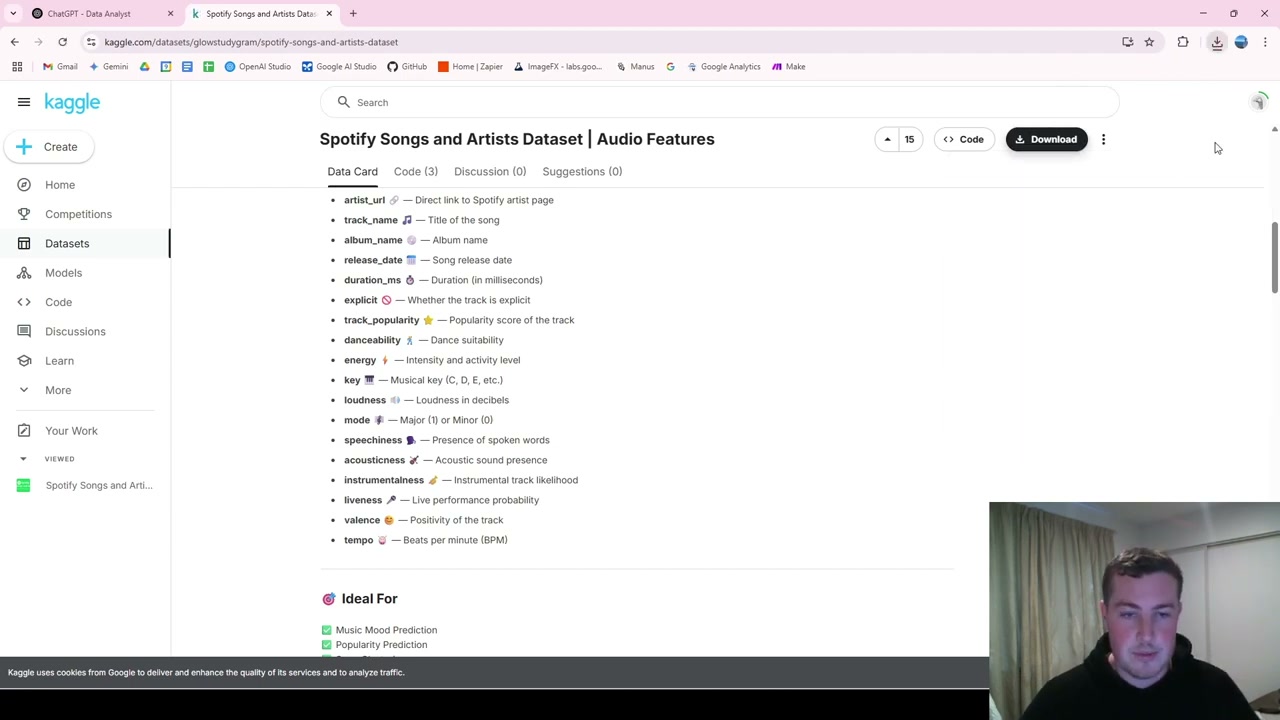Screen dimensions: 1280x720
Task: Switch to the Data Card tab
Action: pyautogui.click(x=352, y=172)
